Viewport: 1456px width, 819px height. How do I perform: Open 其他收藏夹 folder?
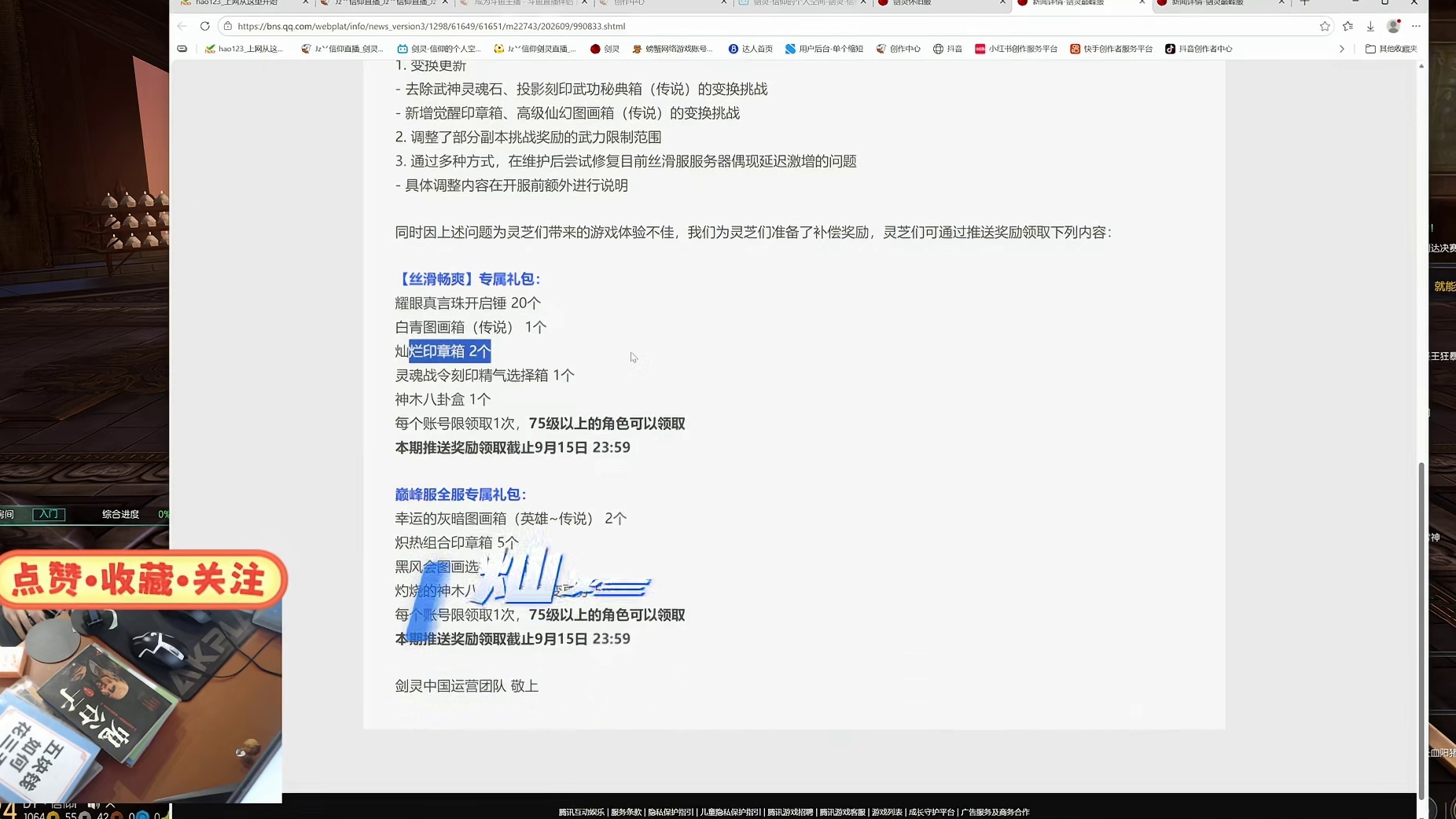tap(1391, 49)
